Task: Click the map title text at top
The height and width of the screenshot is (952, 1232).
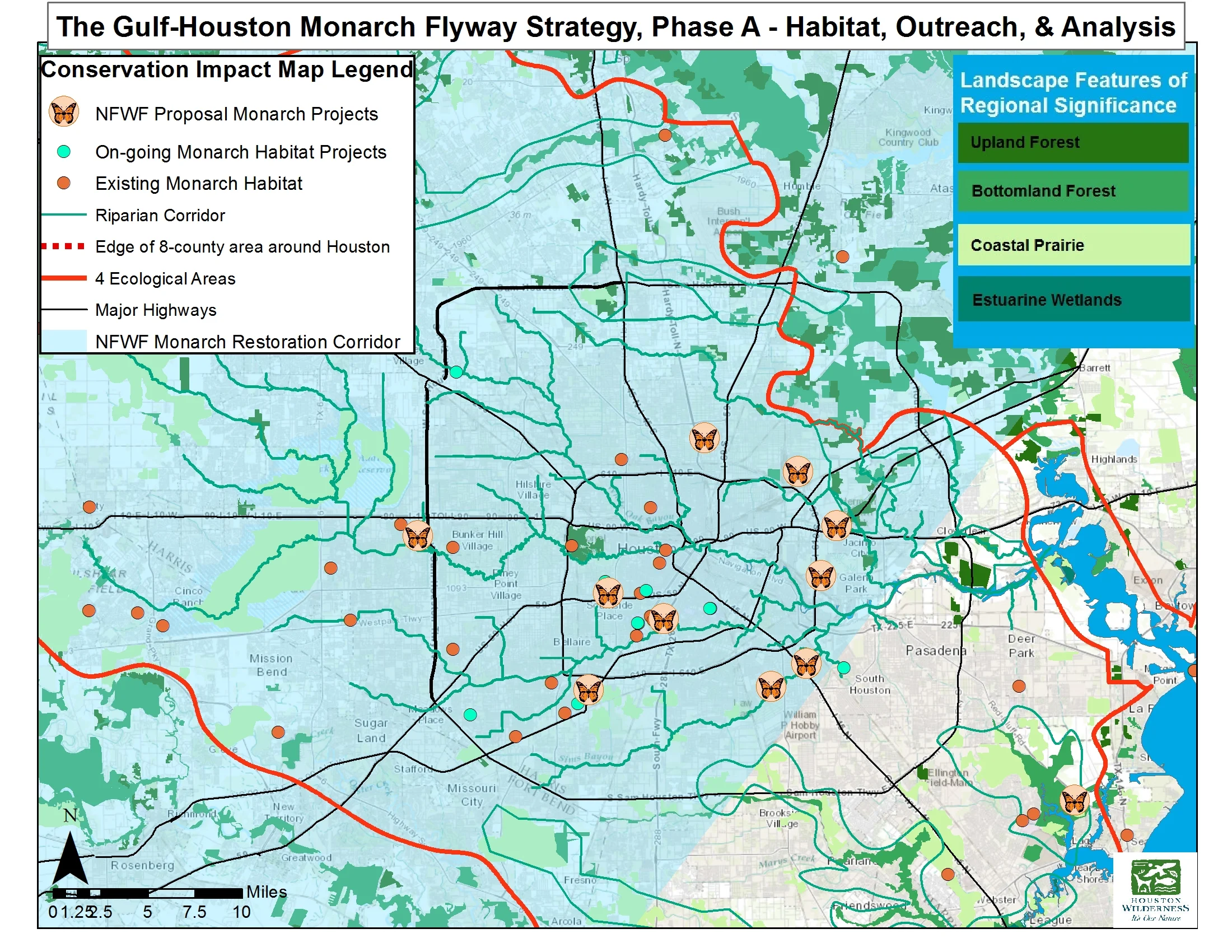Action: click(616, 26)
